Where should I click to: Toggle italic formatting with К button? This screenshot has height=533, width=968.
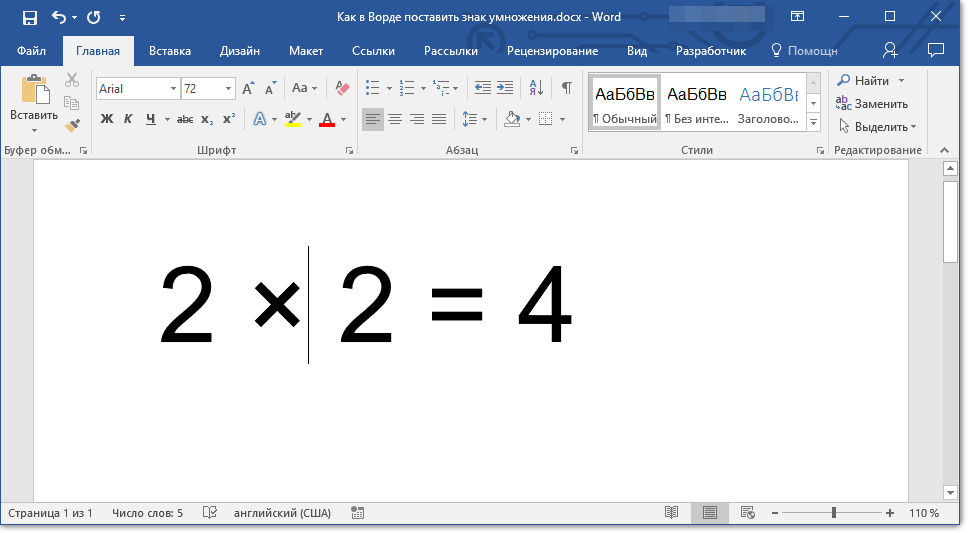pos(128,119)
